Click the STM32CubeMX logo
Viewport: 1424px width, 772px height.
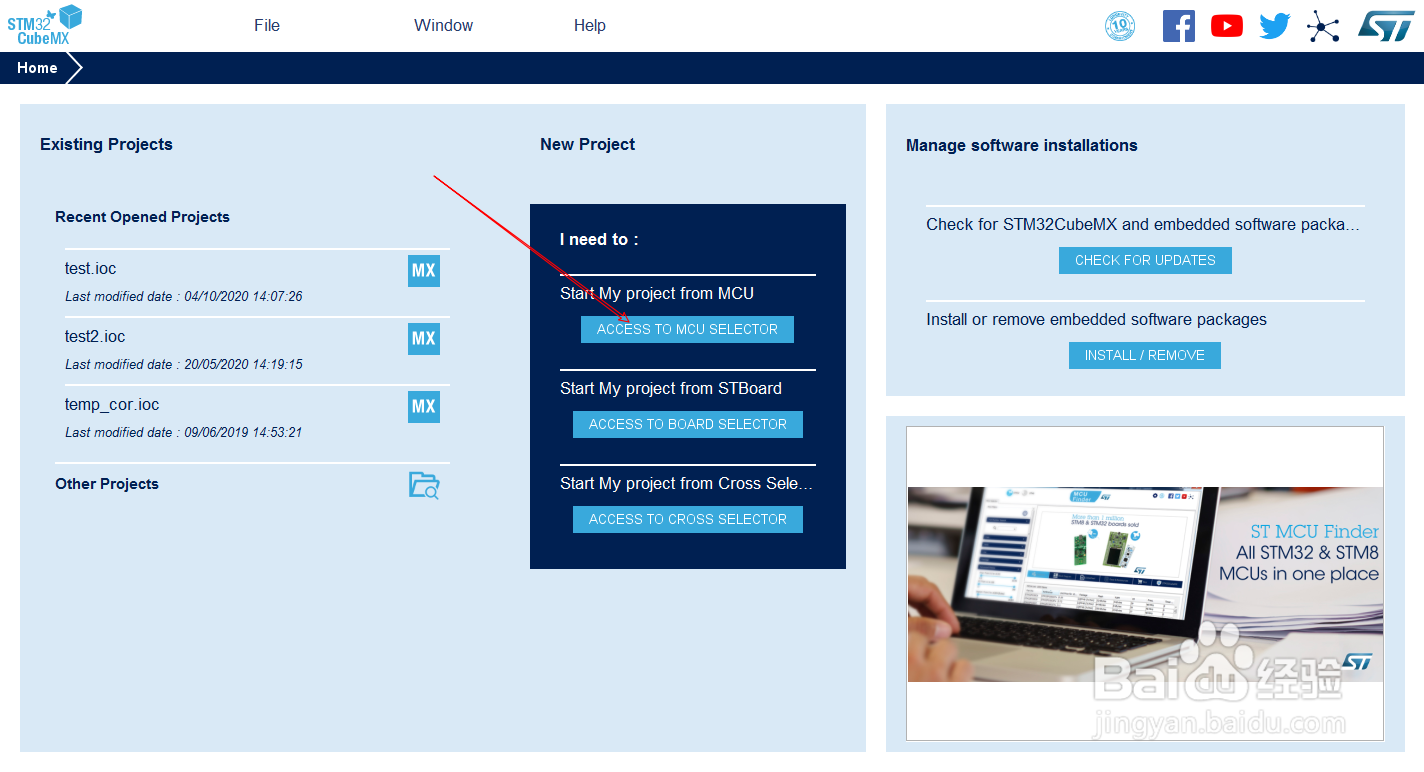pyautogui.click(x=45, y=25)
